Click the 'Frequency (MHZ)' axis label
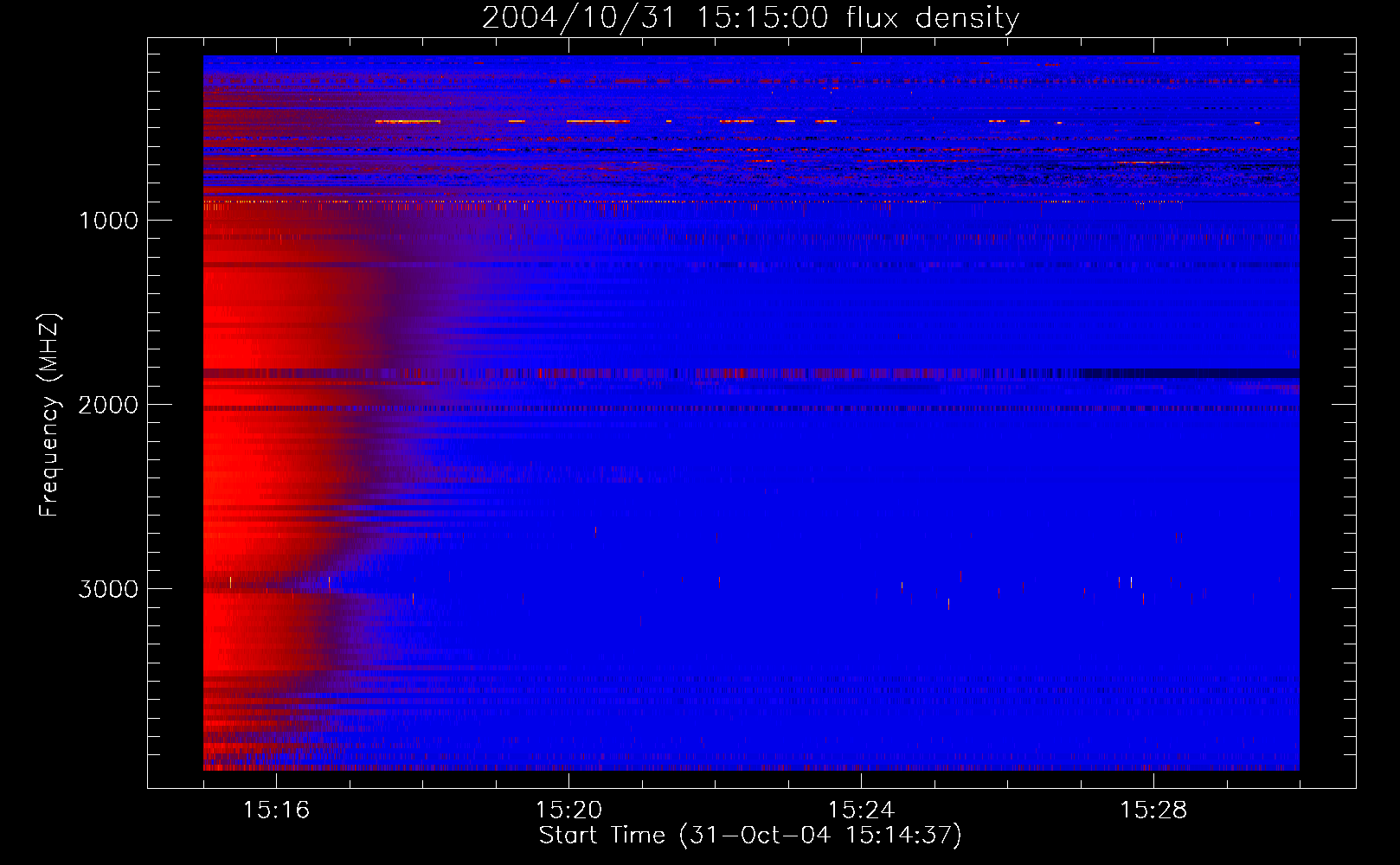The width and height of the screenshot is (1400, 865). click(x=49, y=415)
